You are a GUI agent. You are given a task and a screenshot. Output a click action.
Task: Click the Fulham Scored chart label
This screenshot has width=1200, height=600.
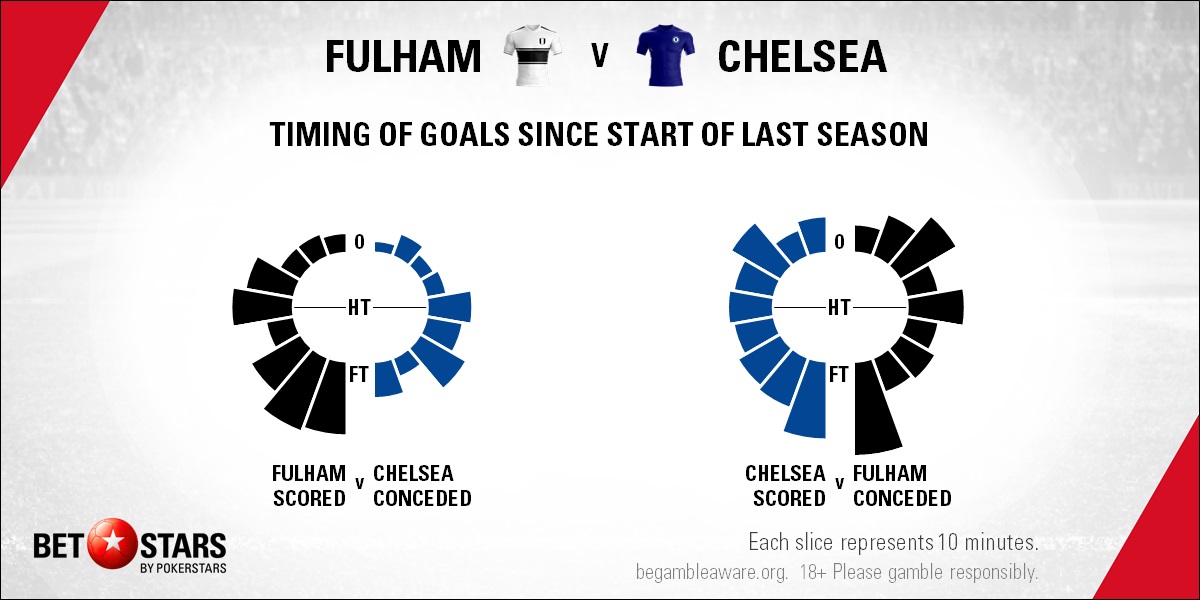pos(309,485)
